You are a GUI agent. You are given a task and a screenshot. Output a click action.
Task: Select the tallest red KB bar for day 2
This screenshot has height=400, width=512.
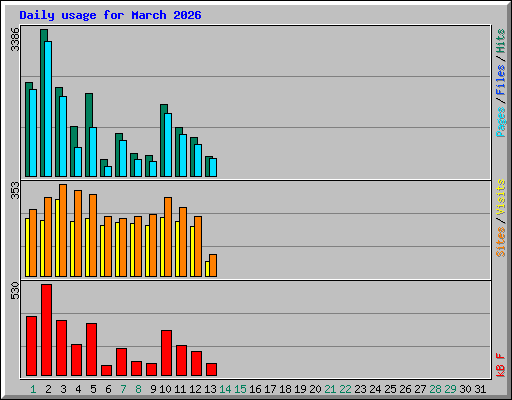[x=46, y=330]
